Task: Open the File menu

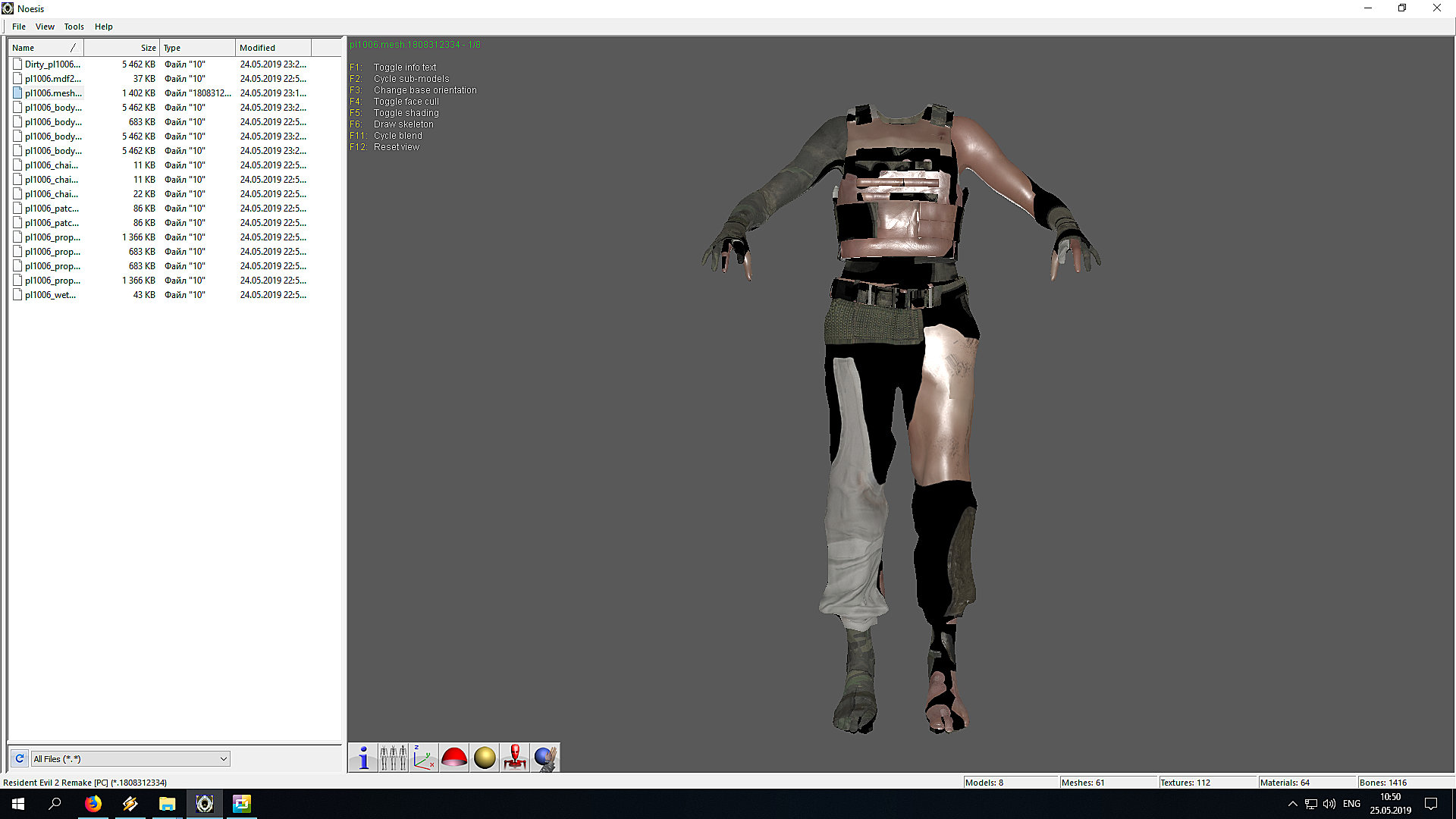Action: [x=19, y=27]
